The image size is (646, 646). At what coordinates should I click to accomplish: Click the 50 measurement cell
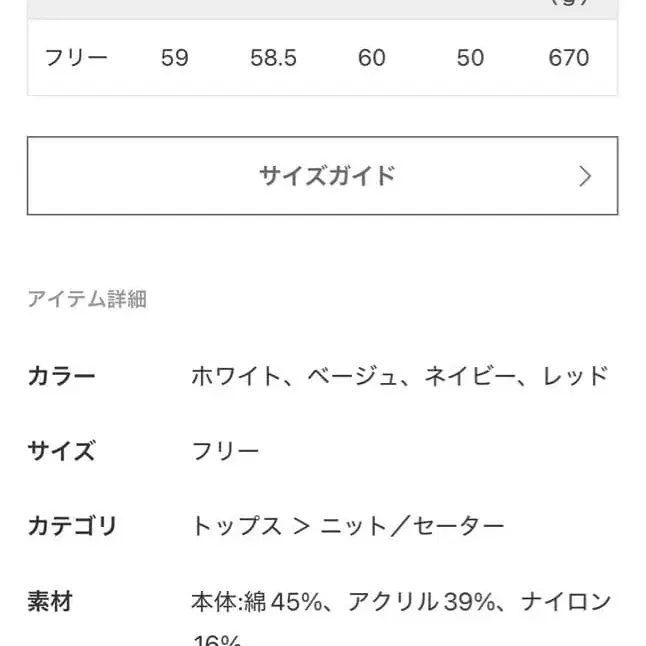pos(470,57)
